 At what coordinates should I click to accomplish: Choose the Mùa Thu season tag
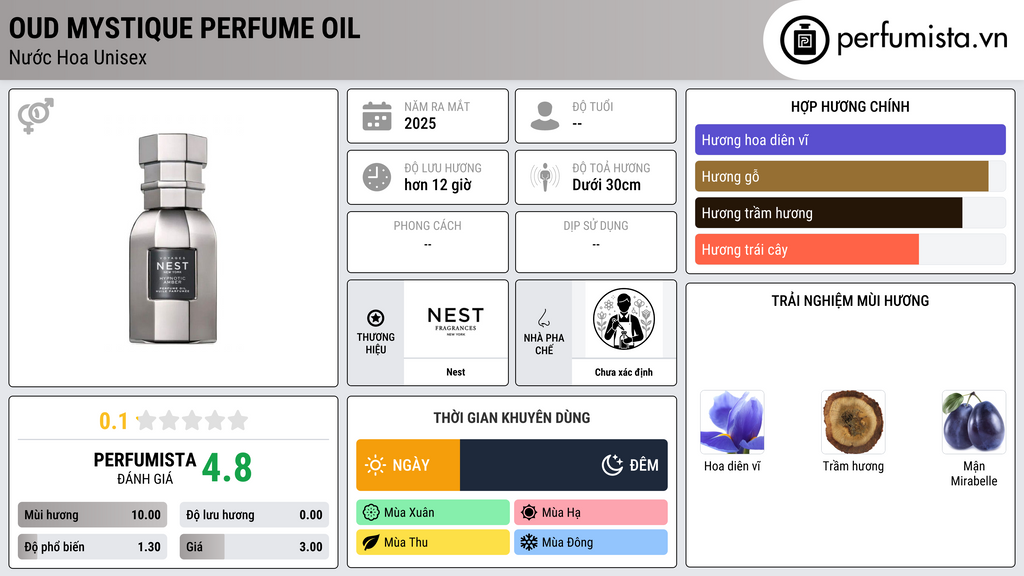pos(433,542)
